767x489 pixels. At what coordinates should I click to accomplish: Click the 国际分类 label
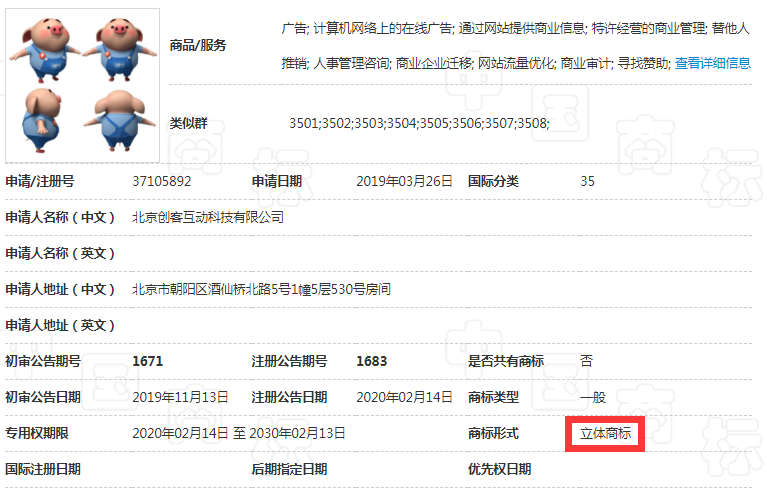[x=493, y=181]
